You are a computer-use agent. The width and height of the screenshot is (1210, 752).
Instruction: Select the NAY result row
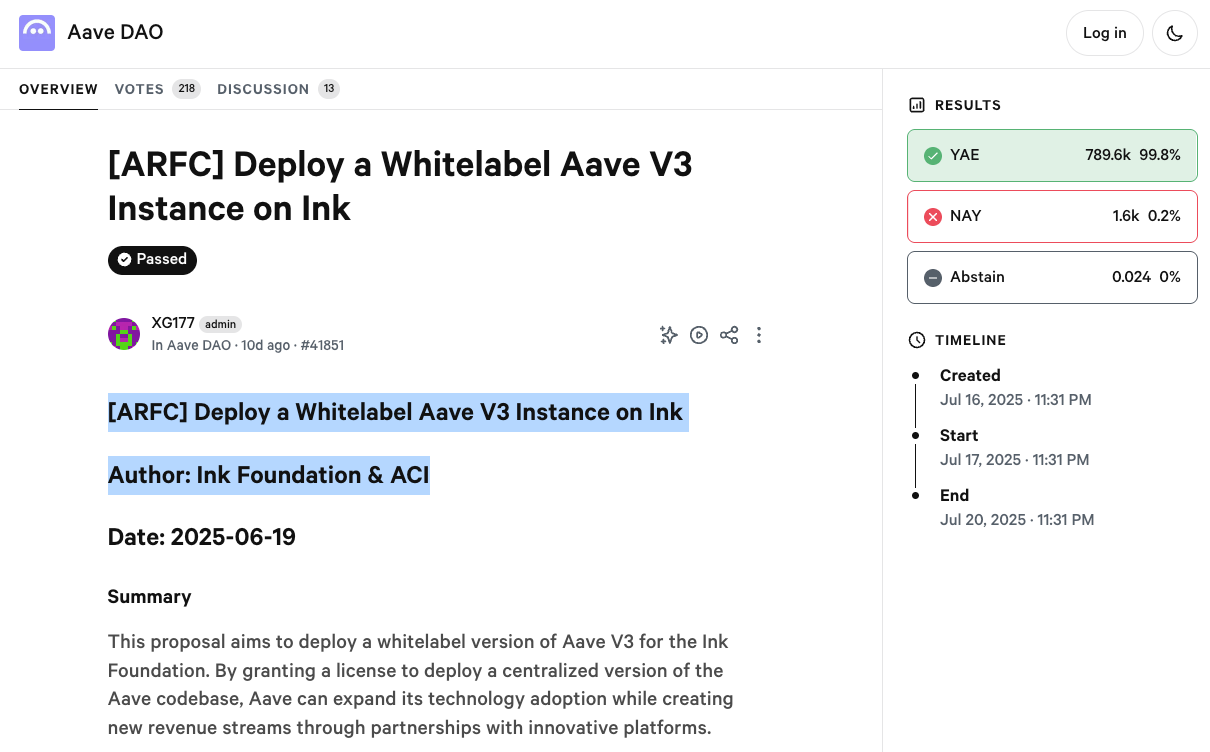[1052, 216]
